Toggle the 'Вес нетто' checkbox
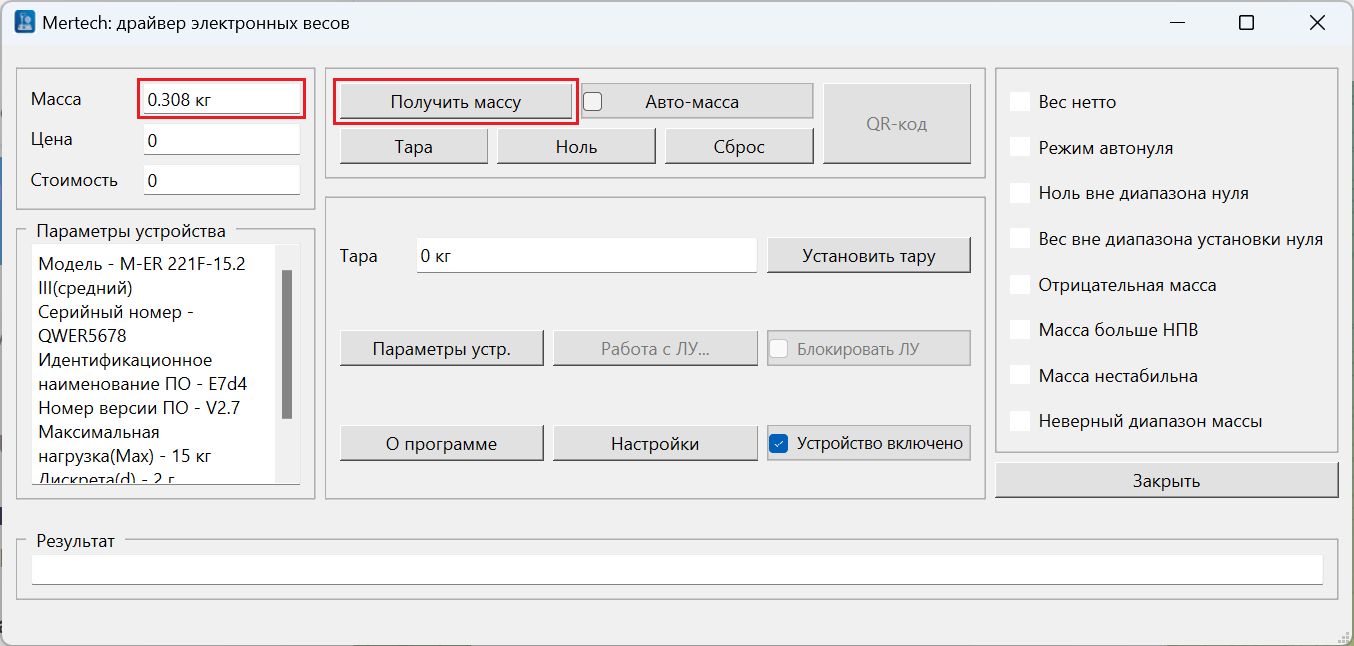 pos(1020,102)
